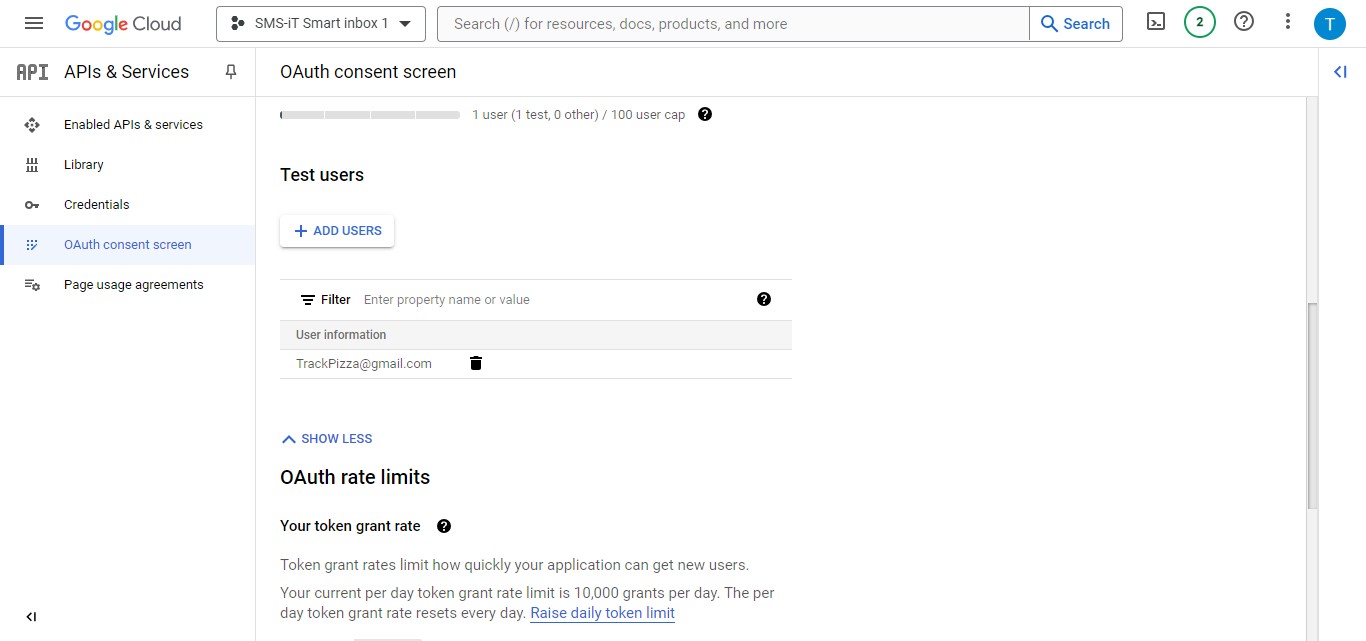Open Page usage agreements
The height and width of the screenshot is (641, 1366).
click(133, 284)
